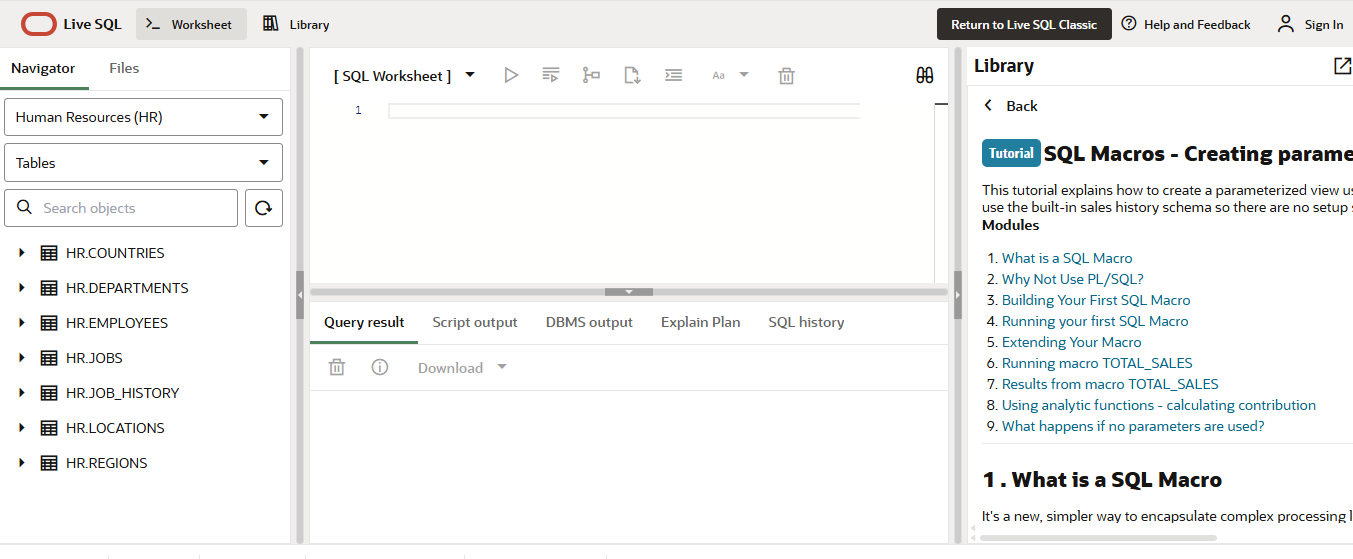Refresh the Navigator object list
The image size is (1353, 559).
[264, 208]
